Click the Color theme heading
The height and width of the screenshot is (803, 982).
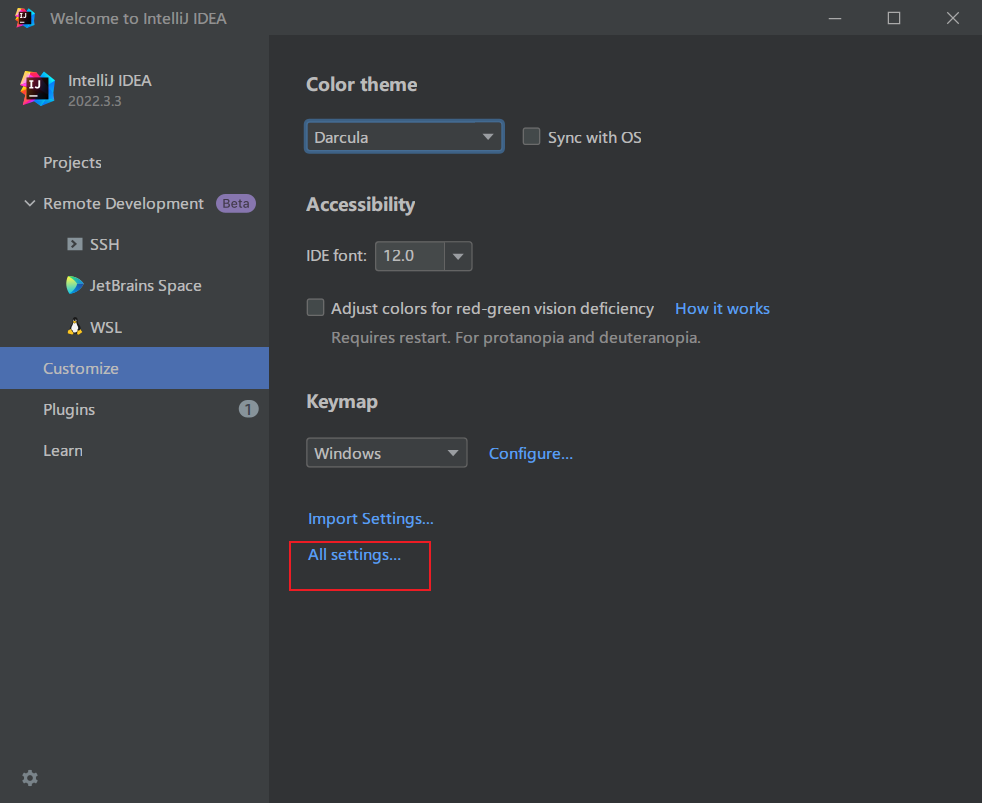click(361, 85)
